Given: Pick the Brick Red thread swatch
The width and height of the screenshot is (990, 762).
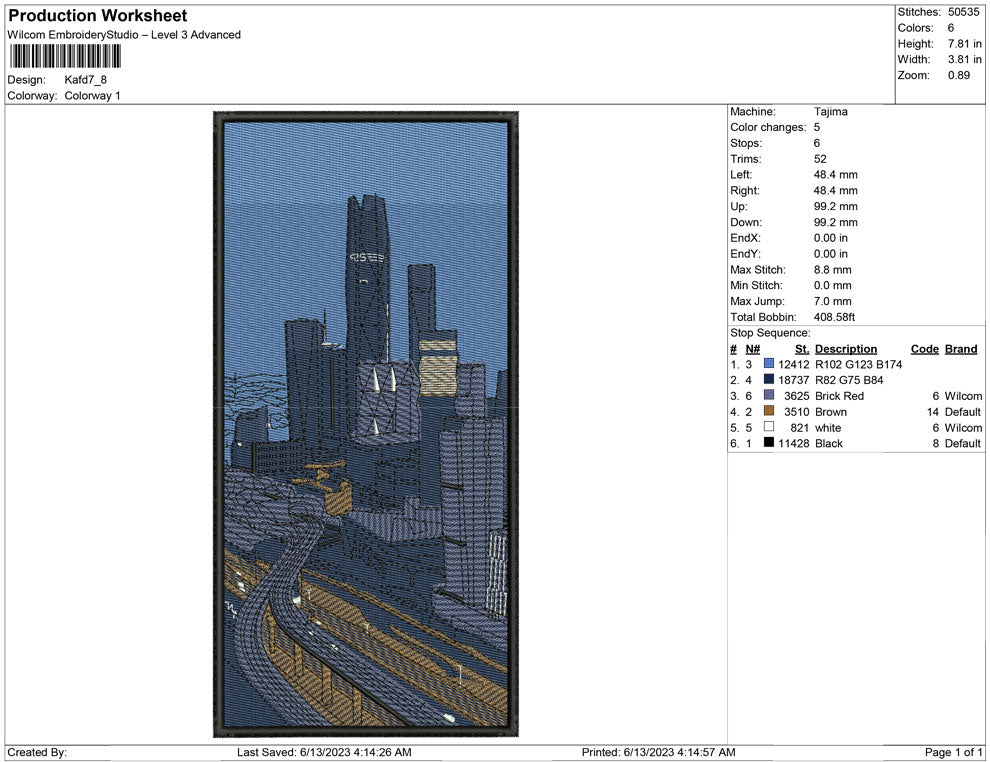Looking at the screenshot, I should 769,396.
